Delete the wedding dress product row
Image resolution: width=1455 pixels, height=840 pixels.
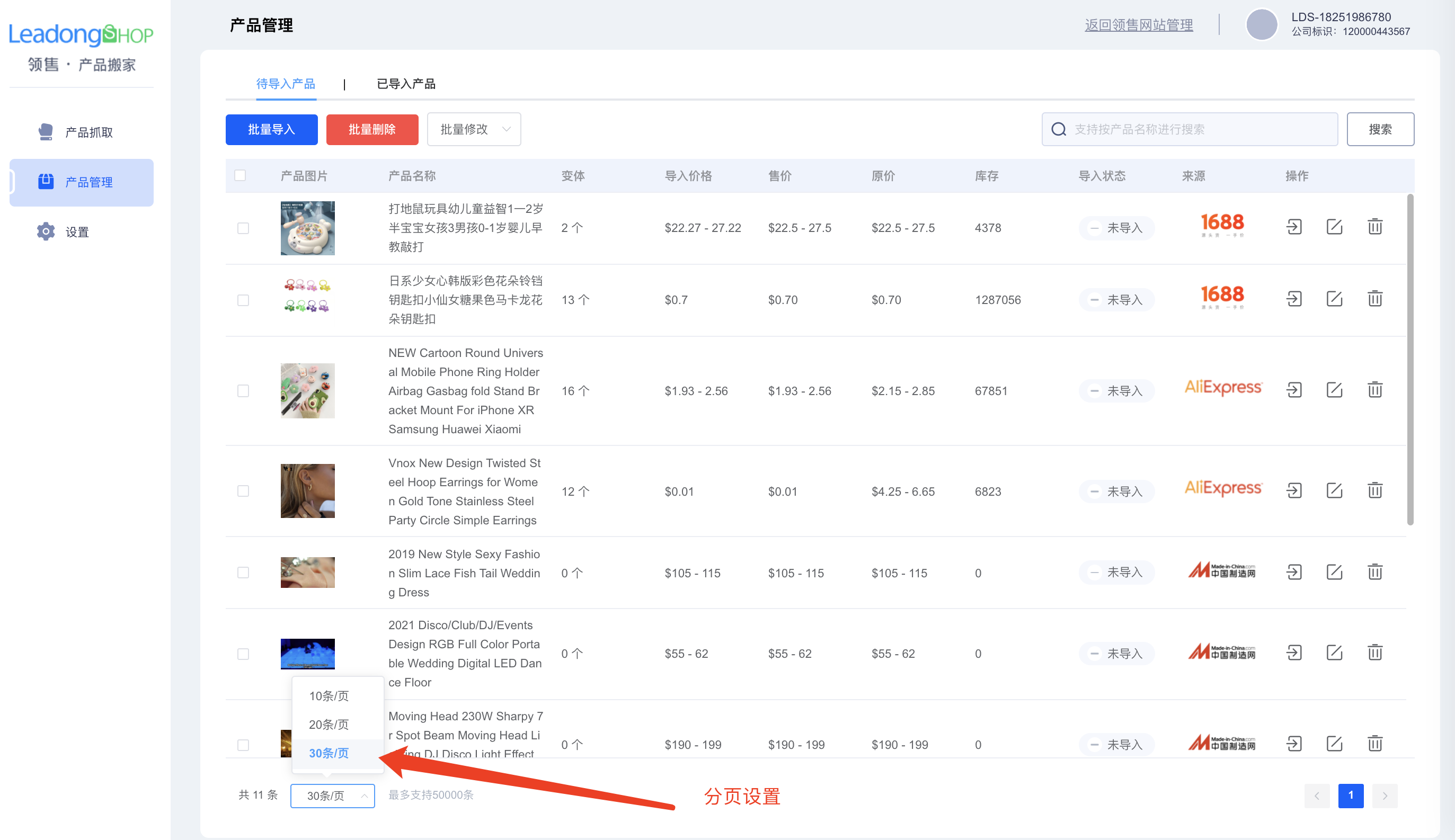pos(1375,571)
